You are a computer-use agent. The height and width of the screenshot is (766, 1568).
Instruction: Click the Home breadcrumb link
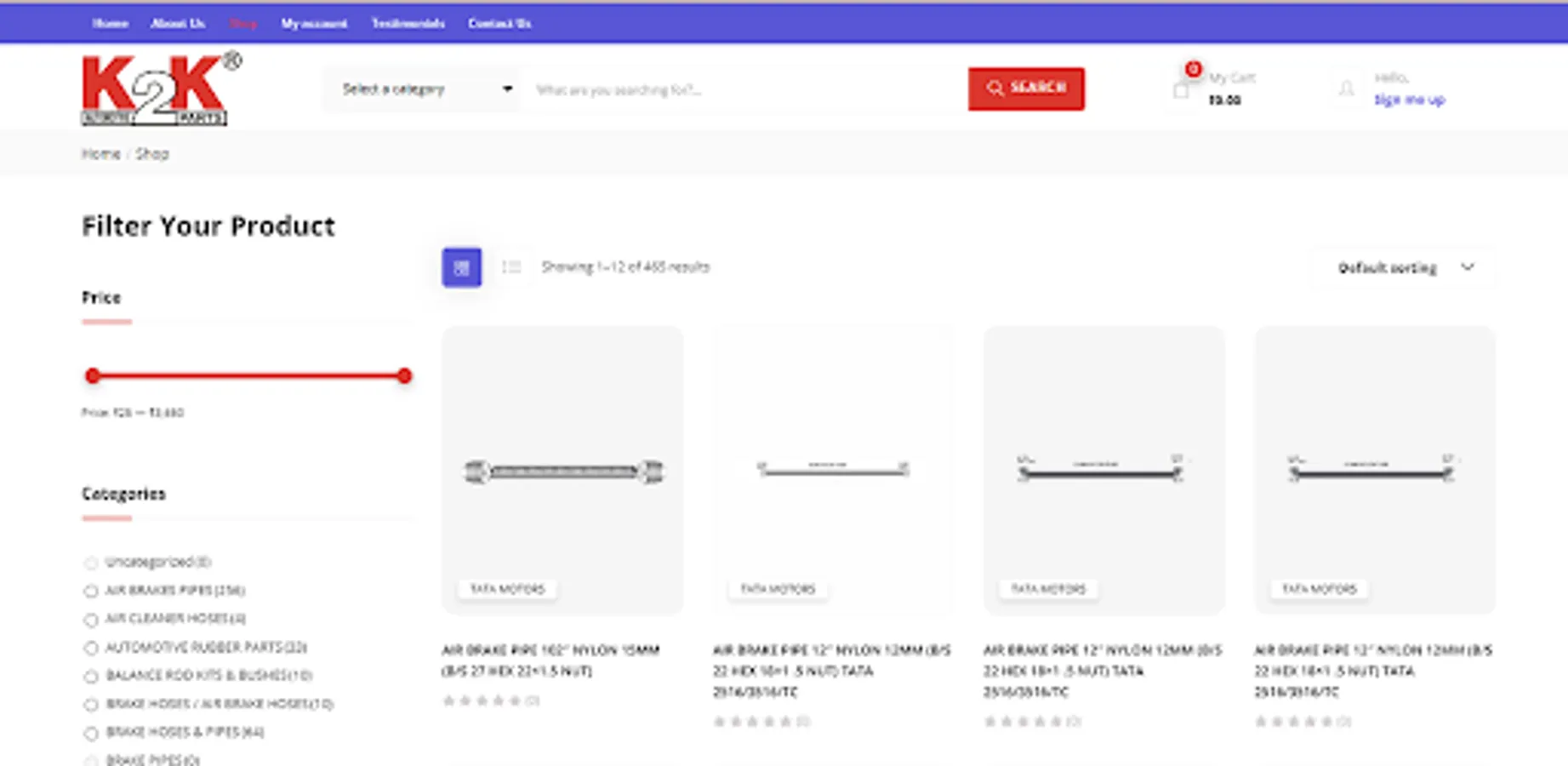click(100, 154)
